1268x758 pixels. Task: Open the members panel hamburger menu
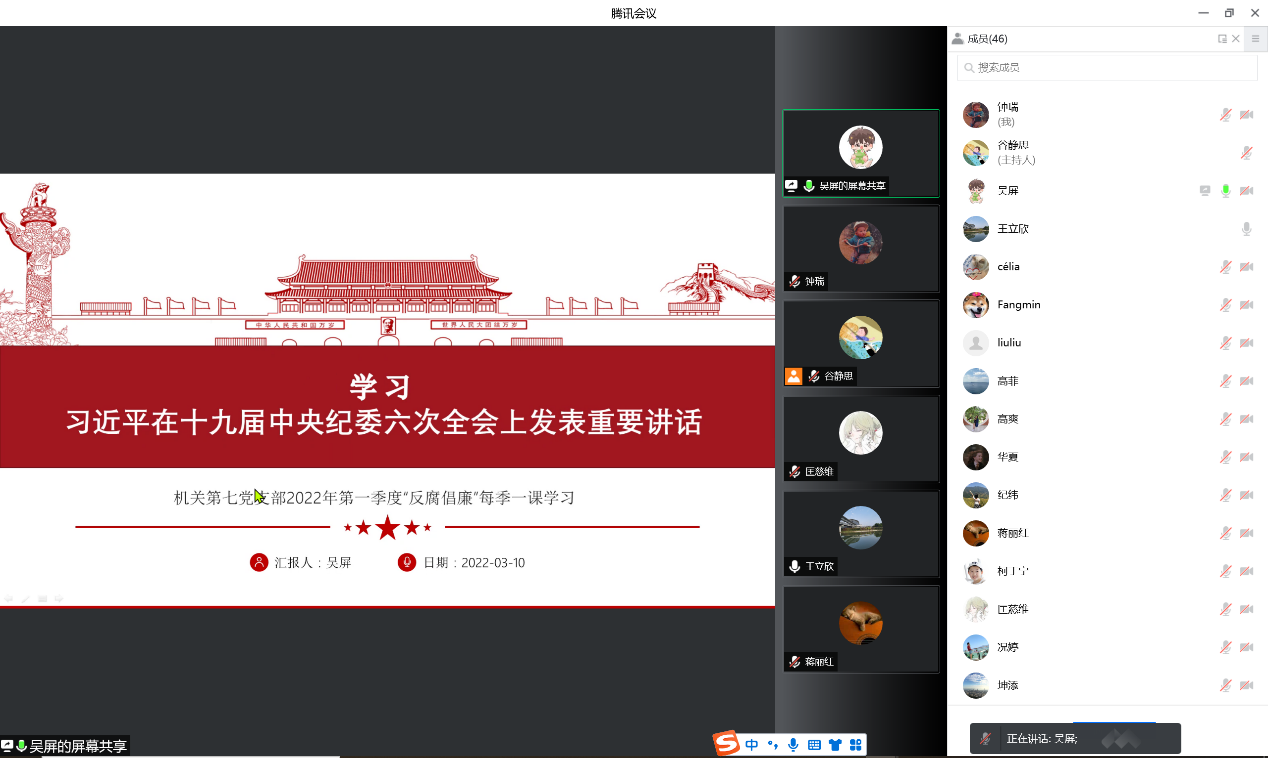(x=1255, y=38)
